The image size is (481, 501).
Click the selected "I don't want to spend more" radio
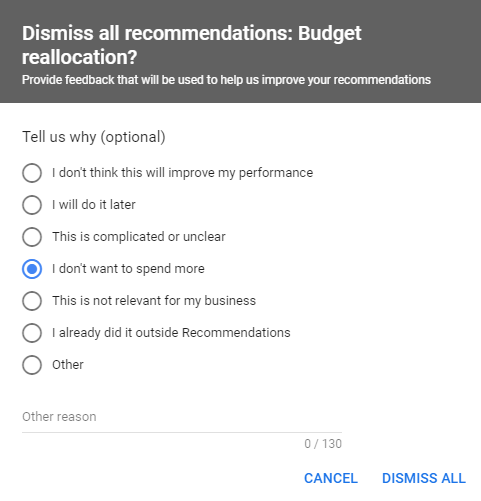click(x=32, y=269)
